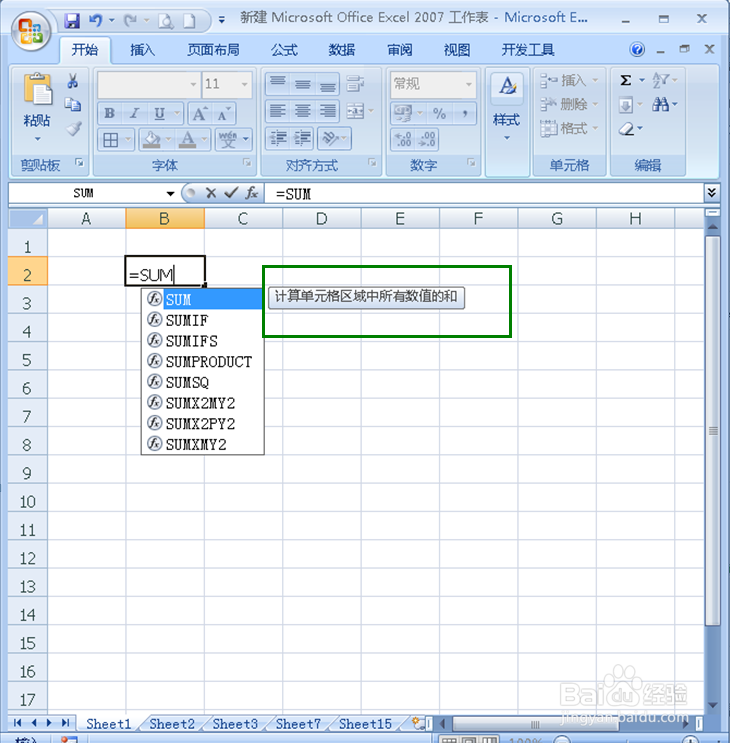Image resolution: width=730 pixels, height=743 pixels.
Task: Switch to the Data tab (数据)
Action: [342, 50]
